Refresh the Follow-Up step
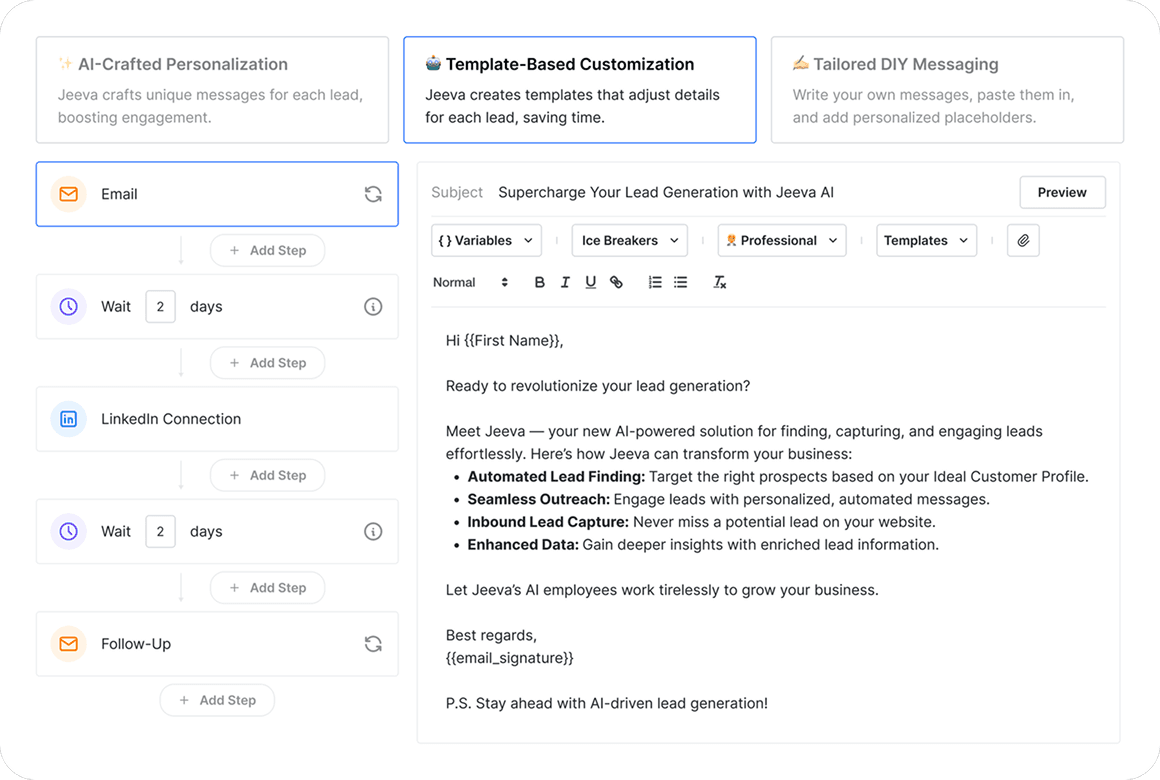 pyautogui.click(x=373, y=644)
